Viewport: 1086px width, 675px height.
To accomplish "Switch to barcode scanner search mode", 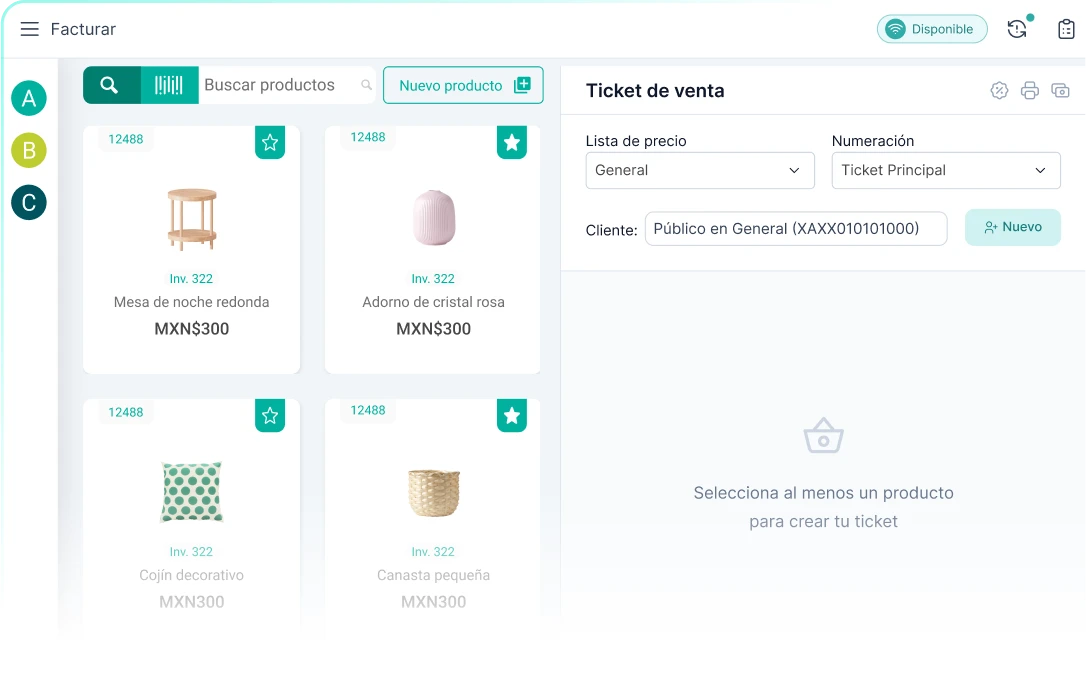I will [169, 85].
